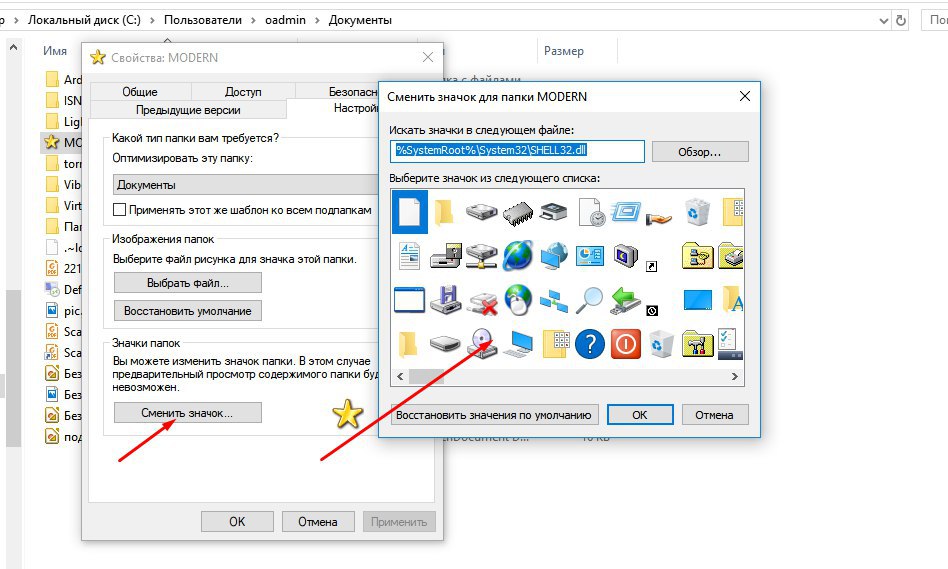
Task: Select the small shortcut arrow overlay icon
Action: 652,266
